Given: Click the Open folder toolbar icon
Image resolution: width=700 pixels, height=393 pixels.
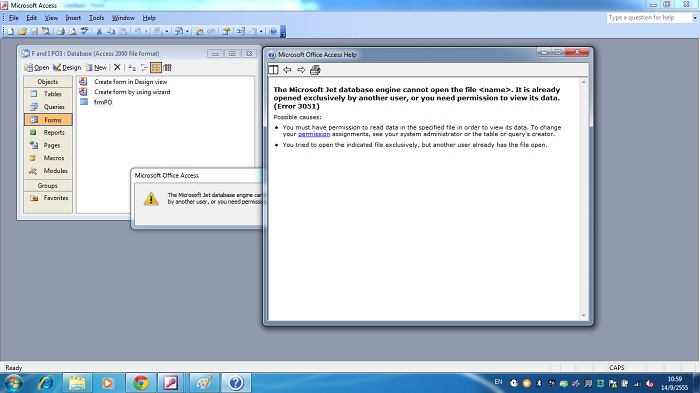Looking at the screenshot, I should [x=22, y=31].
